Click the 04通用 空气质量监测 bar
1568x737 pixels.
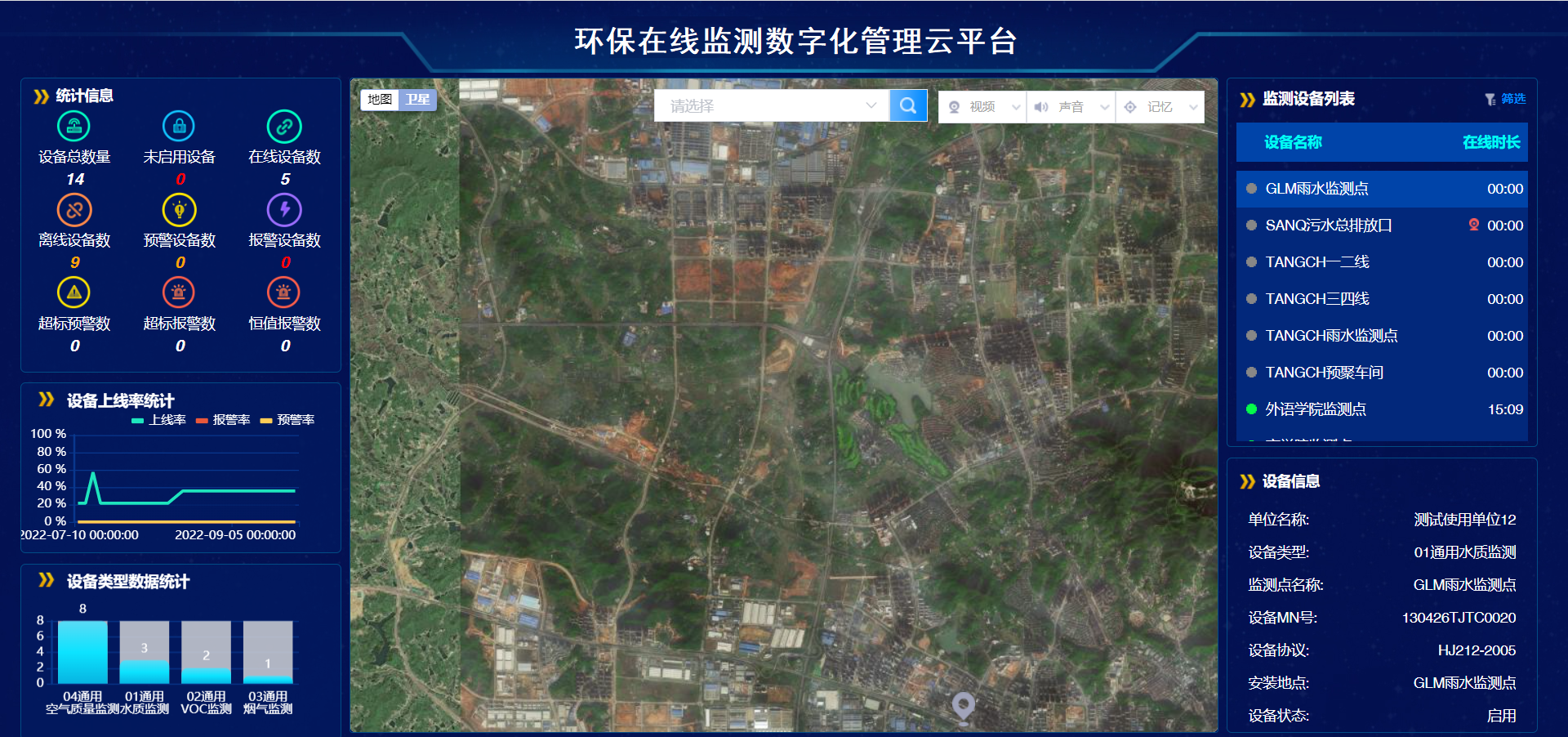pyautogui.click(x=82, y=651)
